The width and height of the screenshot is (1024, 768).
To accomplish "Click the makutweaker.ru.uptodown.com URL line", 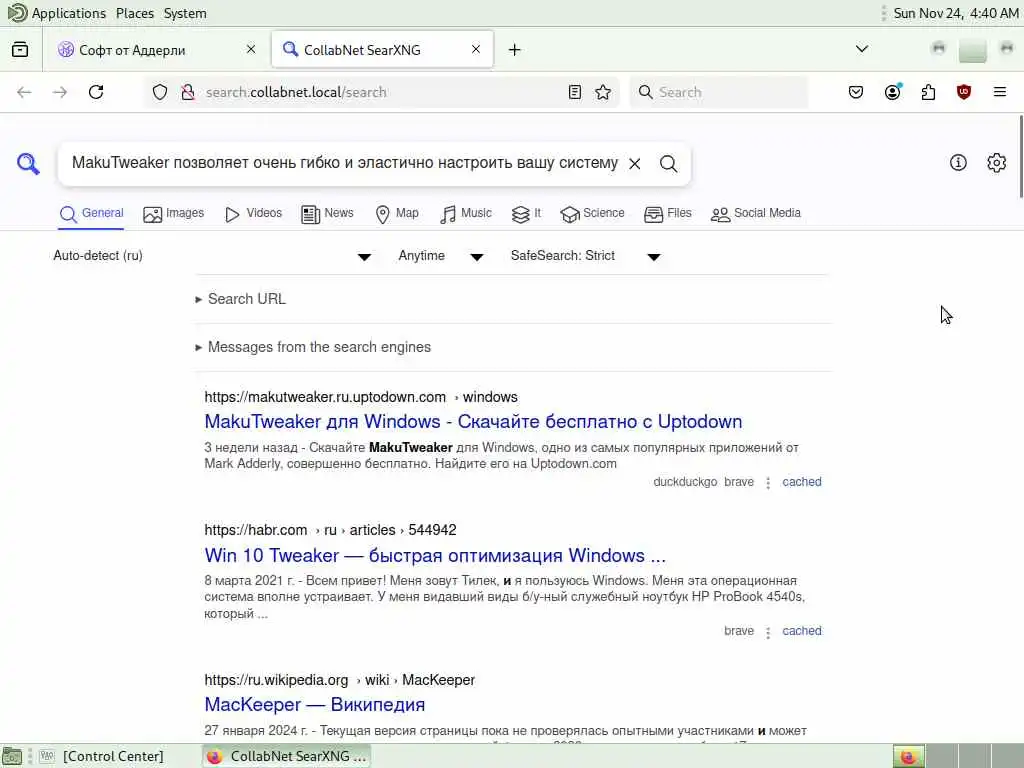I will [360, 397].
